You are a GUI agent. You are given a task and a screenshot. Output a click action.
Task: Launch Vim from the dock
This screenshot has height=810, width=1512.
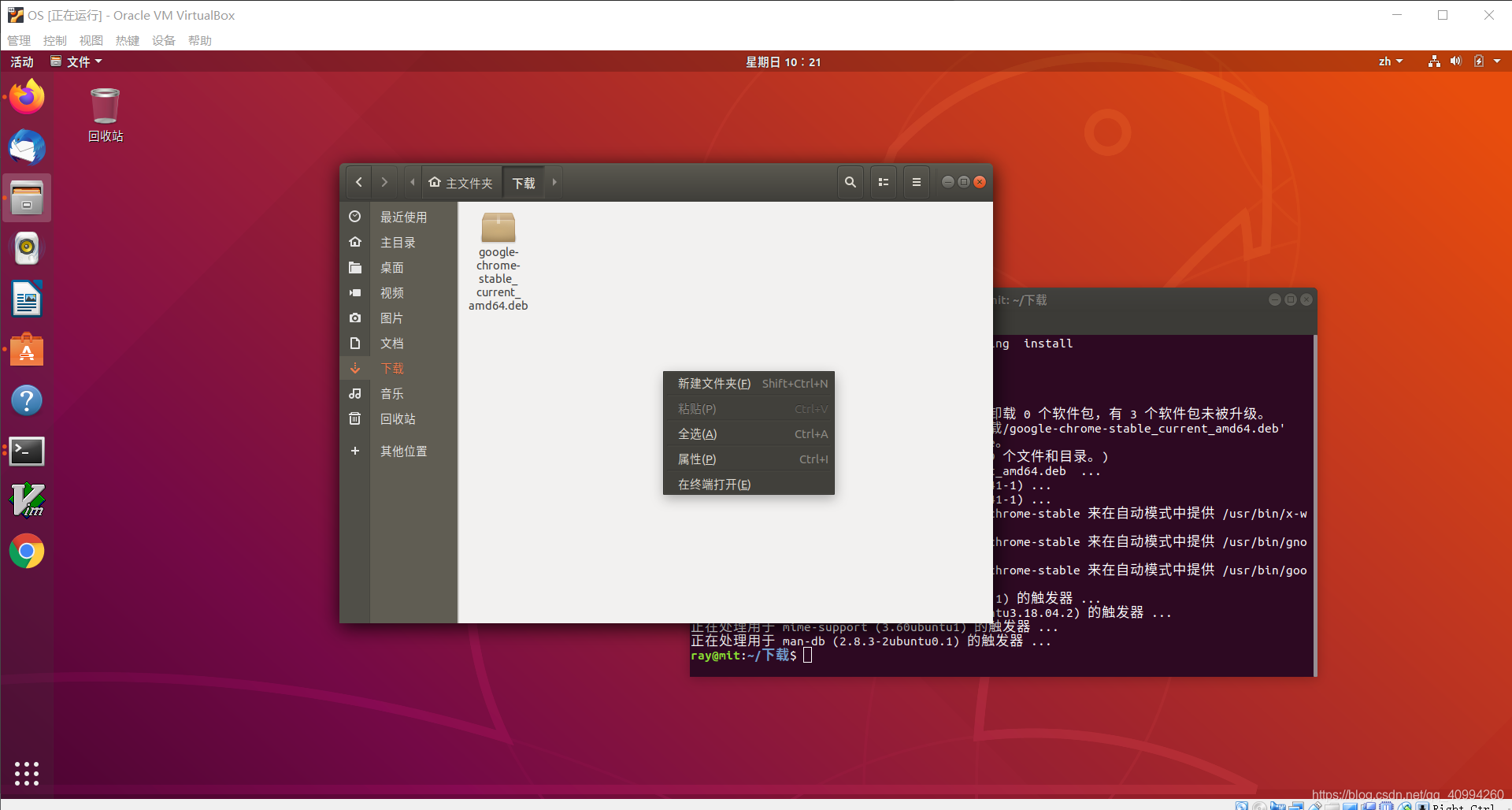tap(27, 501)
